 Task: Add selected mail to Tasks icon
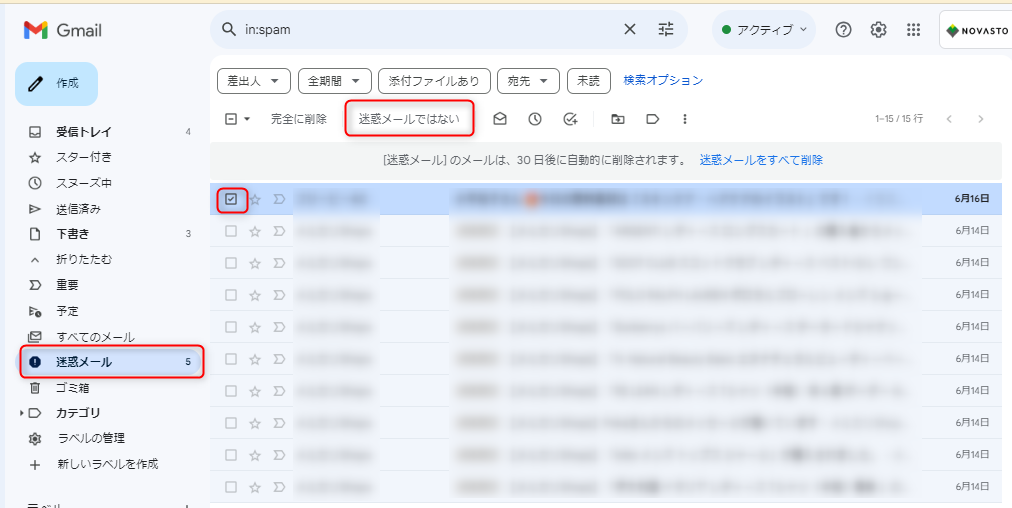[x=570, y=119]
